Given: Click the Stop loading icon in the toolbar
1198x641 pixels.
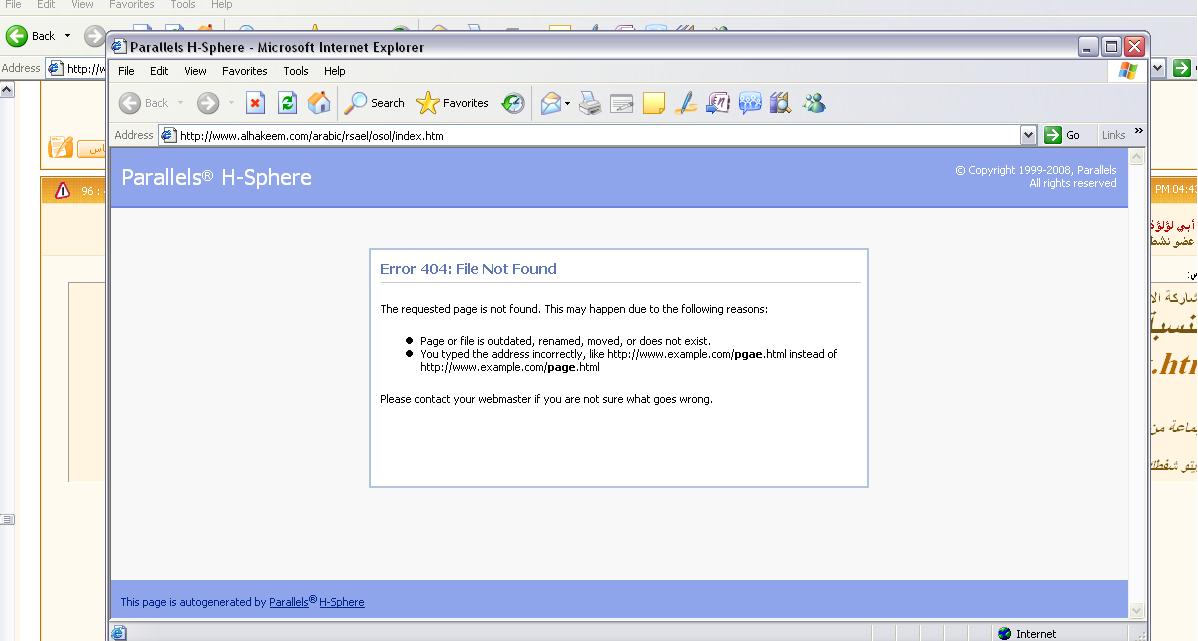Looking at the screenshot, I should coord(255,102).
